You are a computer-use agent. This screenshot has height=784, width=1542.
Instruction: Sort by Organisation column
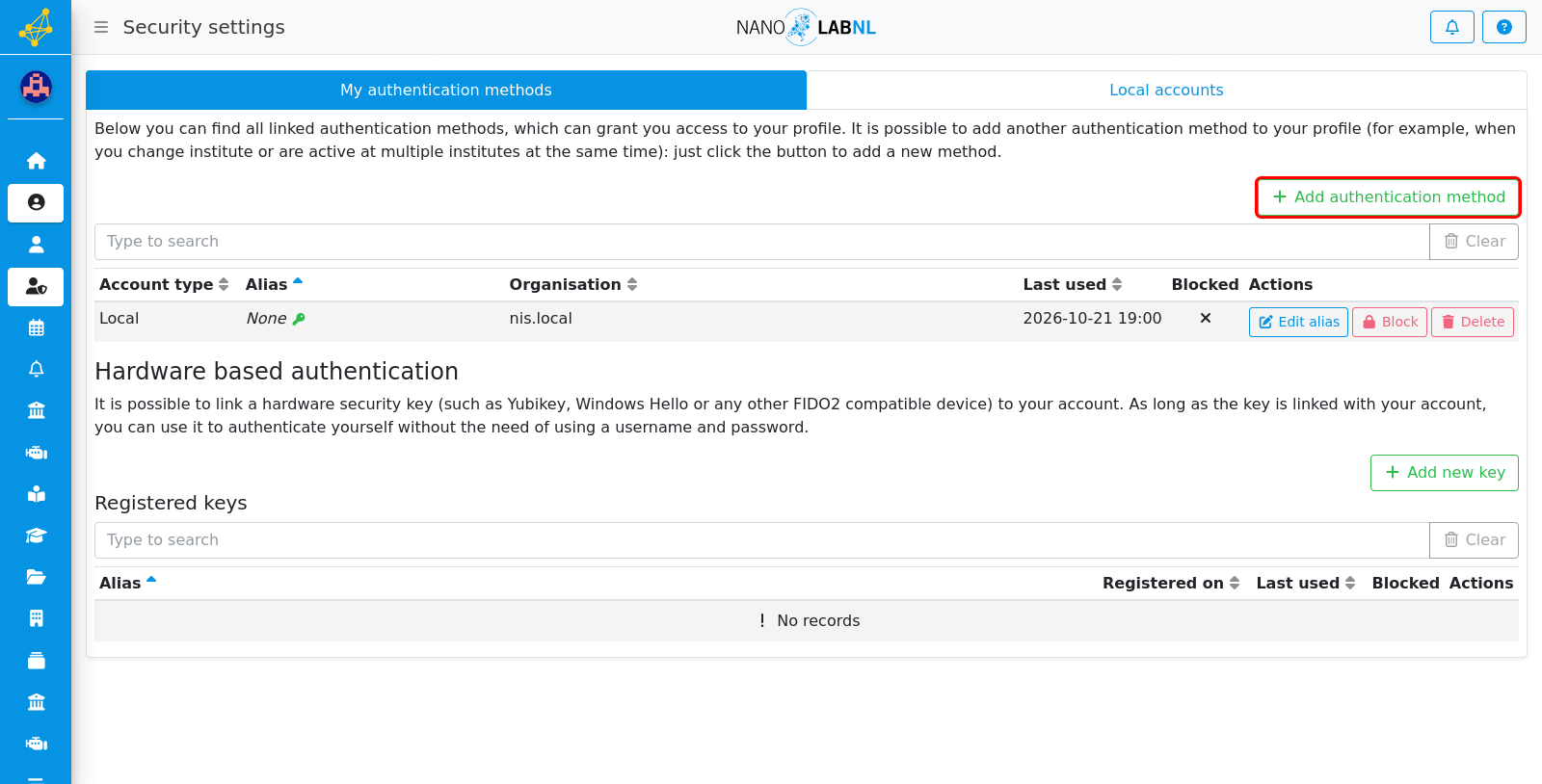pyautogui.click(x=573, y=284)
